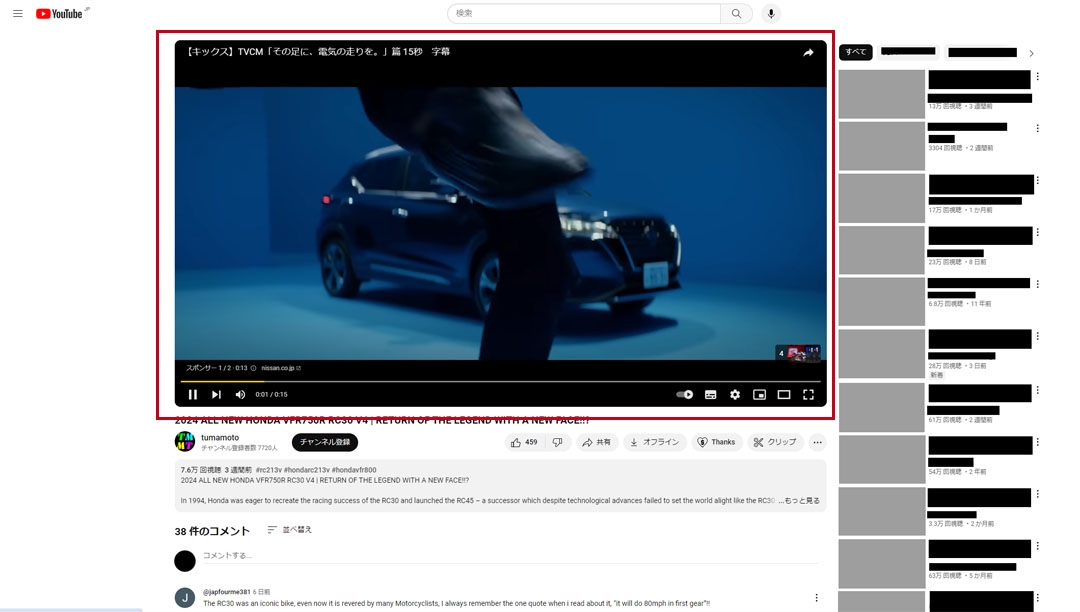Select the すべて filter chip
Image resolution: width=1080 pixels, height=612 pixels.
tap(855, 52)
